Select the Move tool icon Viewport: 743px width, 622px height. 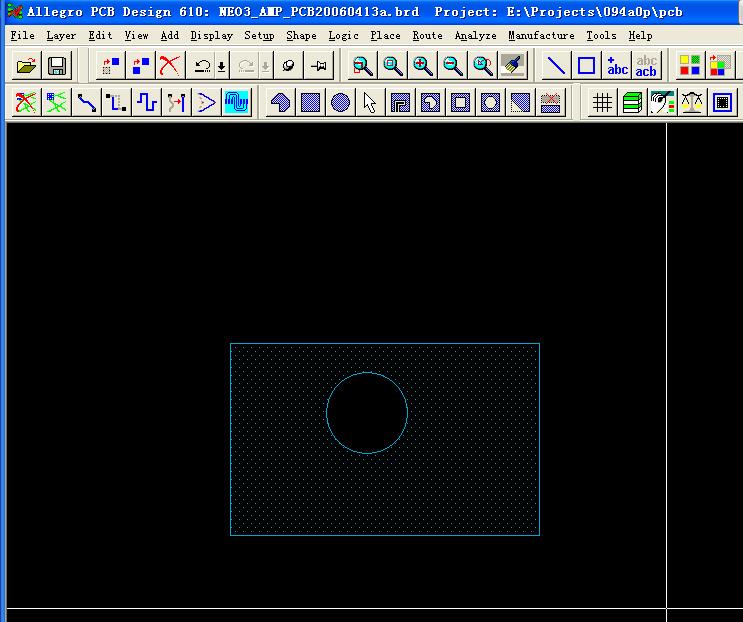click(110, 65)
